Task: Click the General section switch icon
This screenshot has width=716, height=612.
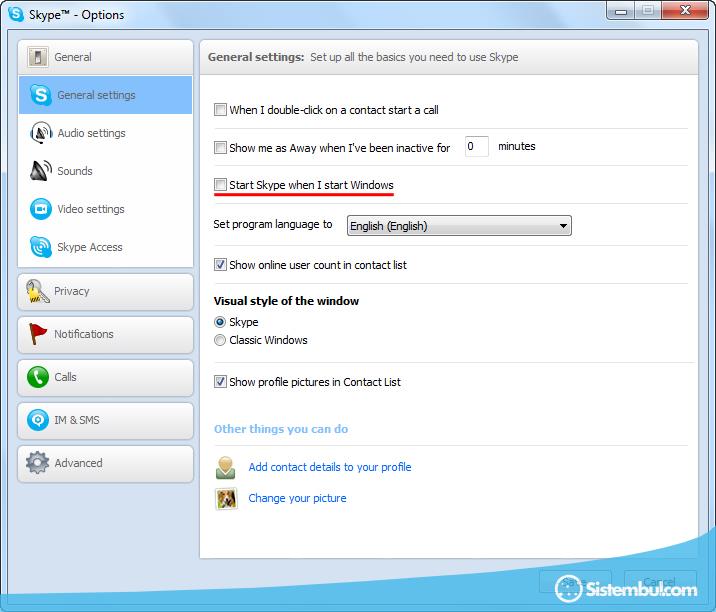Action: tap(37, 57)
